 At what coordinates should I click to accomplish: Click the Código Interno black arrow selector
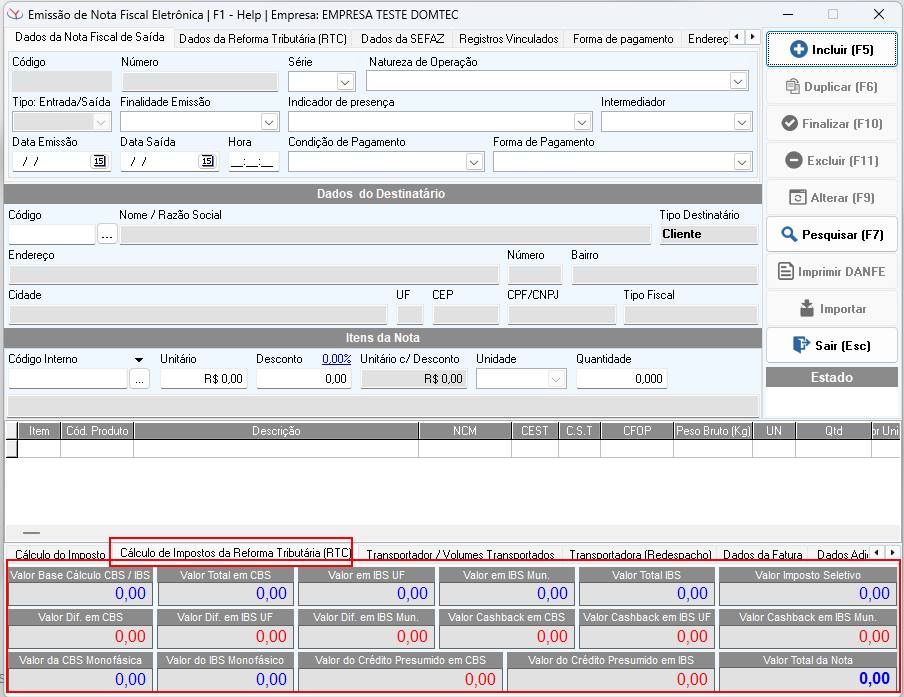[138, 360]
